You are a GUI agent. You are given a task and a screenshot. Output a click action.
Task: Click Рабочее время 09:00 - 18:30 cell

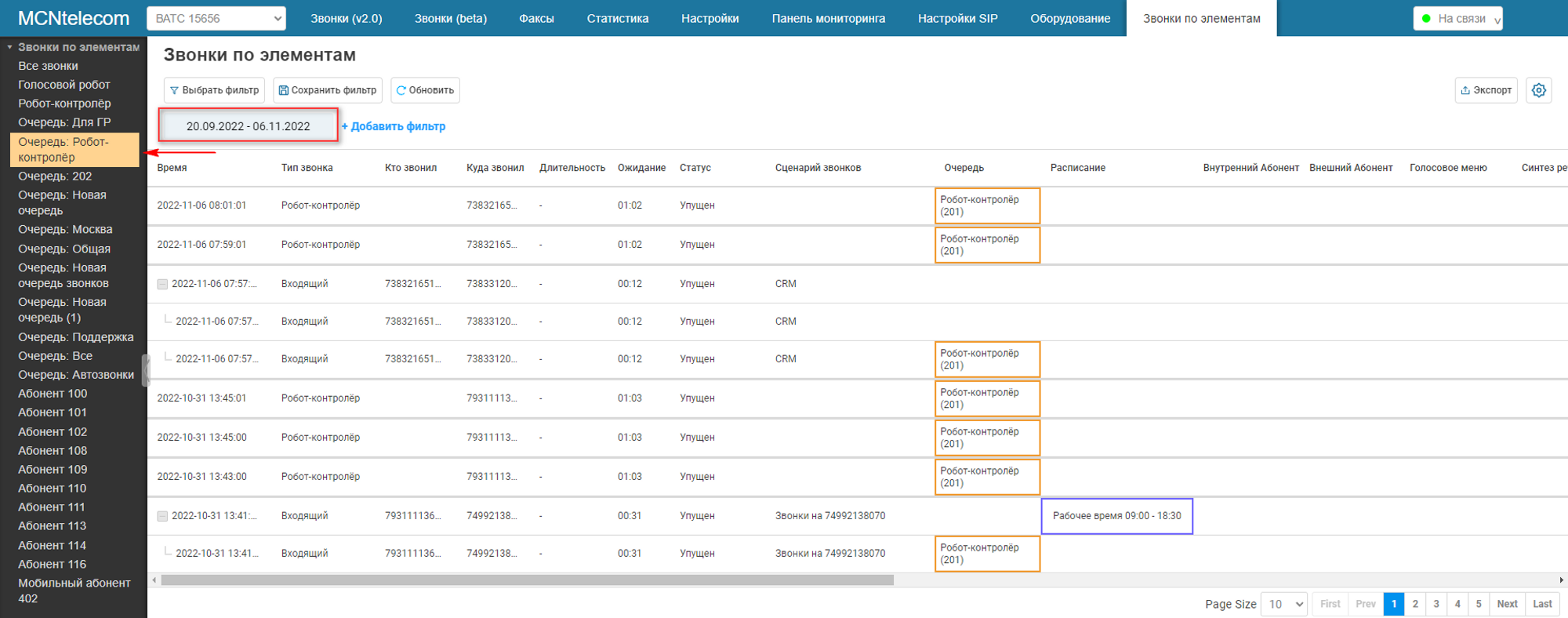pos(1117,516)
